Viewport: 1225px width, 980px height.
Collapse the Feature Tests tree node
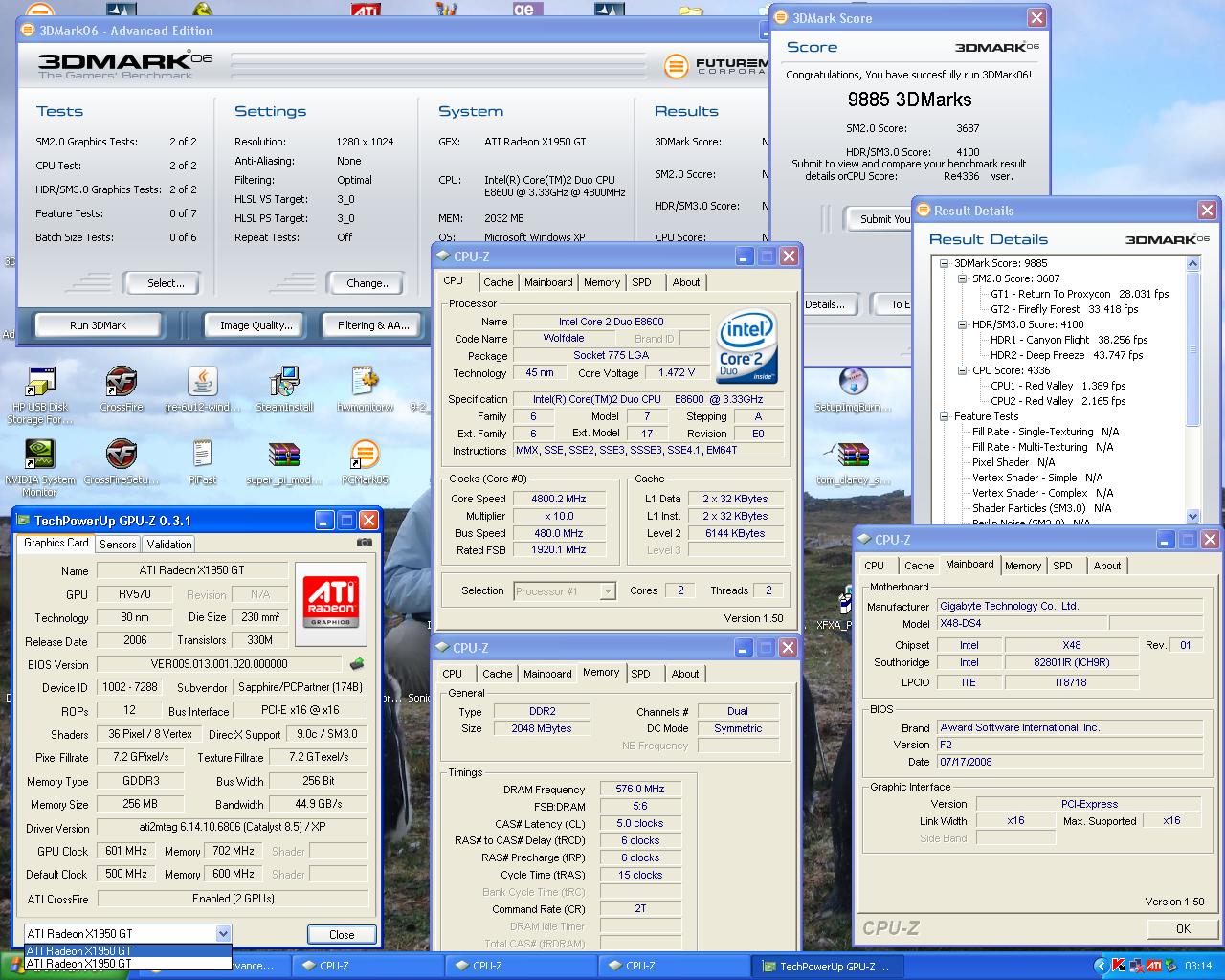point(945,416)
